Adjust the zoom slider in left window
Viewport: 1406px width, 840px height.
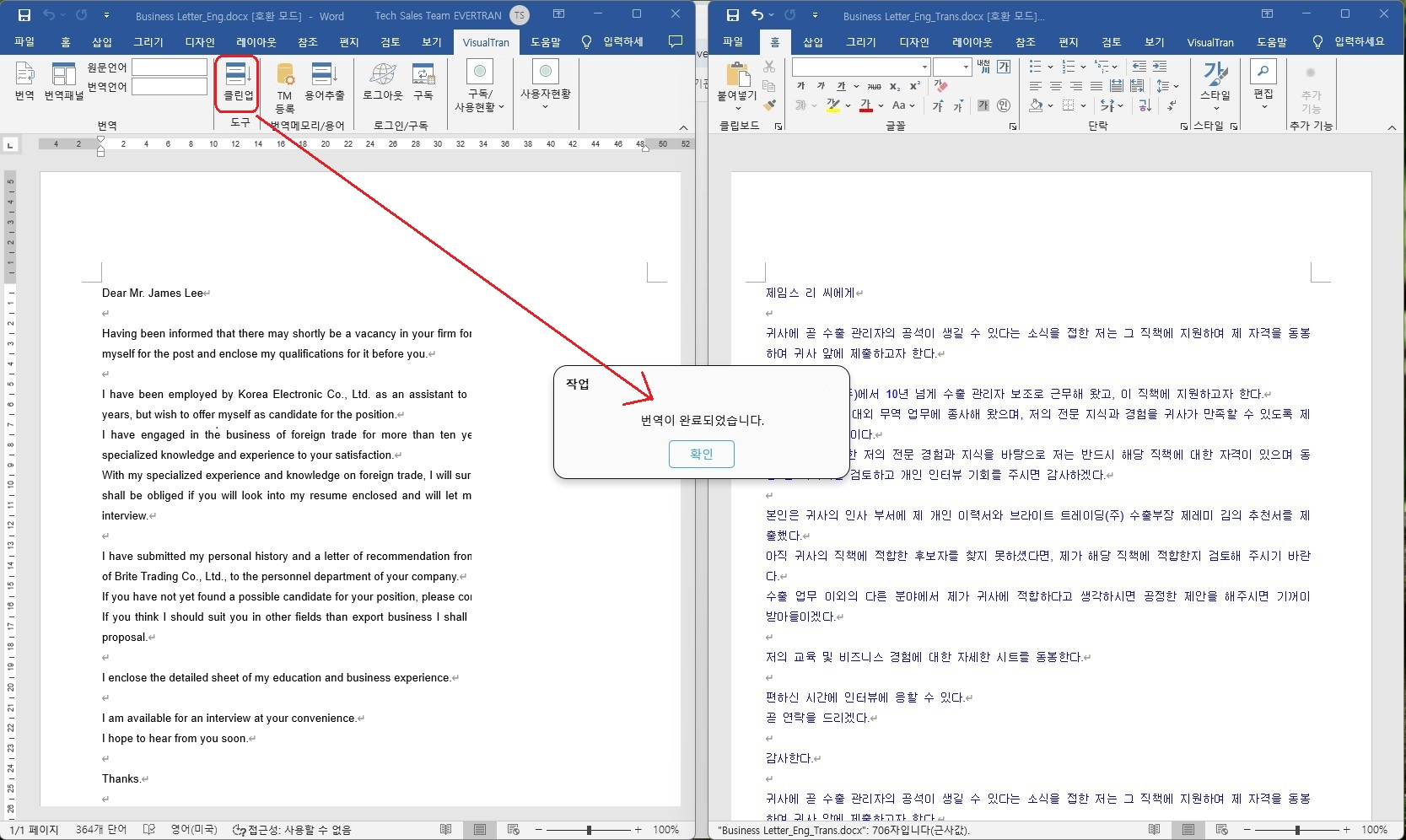click(589, 830)
